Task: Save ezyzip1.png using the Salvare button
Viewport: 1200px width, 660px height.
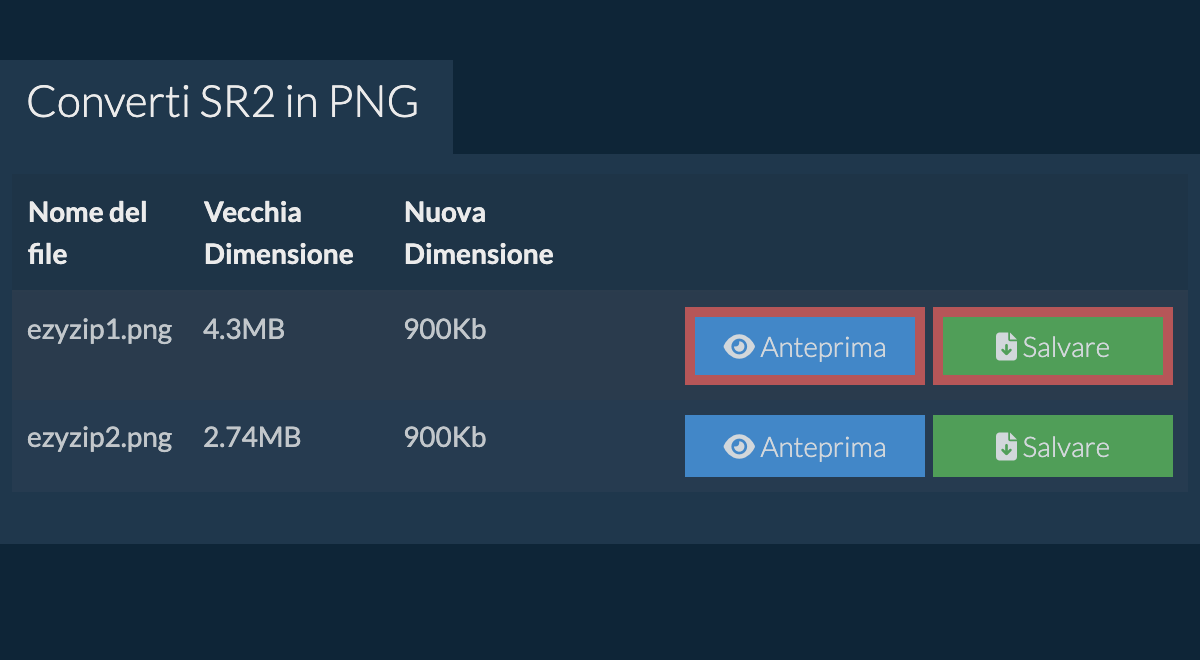Action: pyautogui.click(x=1053, y=347)
